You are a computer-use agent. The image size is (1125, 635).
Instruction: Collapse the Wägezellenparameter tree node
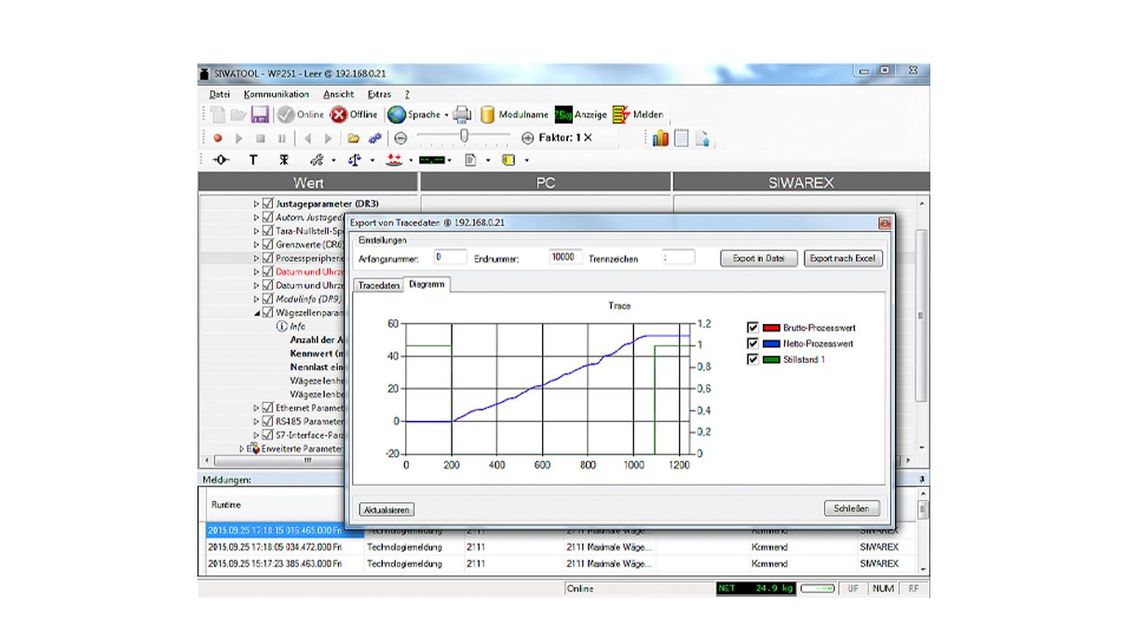pyautogui.click(x=256, y=313)
